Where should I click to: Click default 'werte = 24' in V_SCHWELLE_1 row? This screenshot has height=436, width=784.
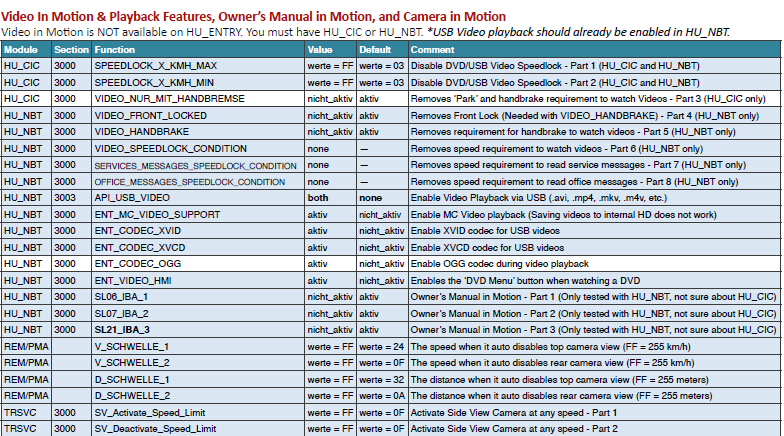pos(382,346)
